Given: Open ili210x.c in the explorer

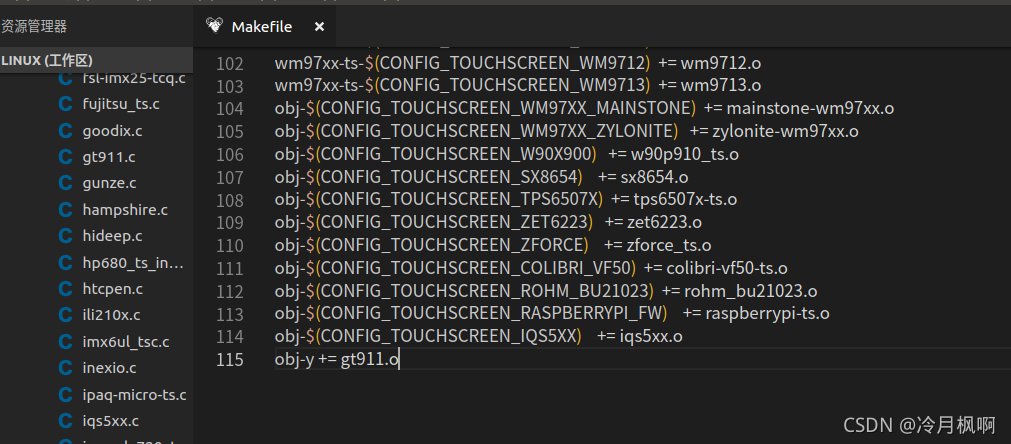Looking at the screenshot, I should click(112, 315).
